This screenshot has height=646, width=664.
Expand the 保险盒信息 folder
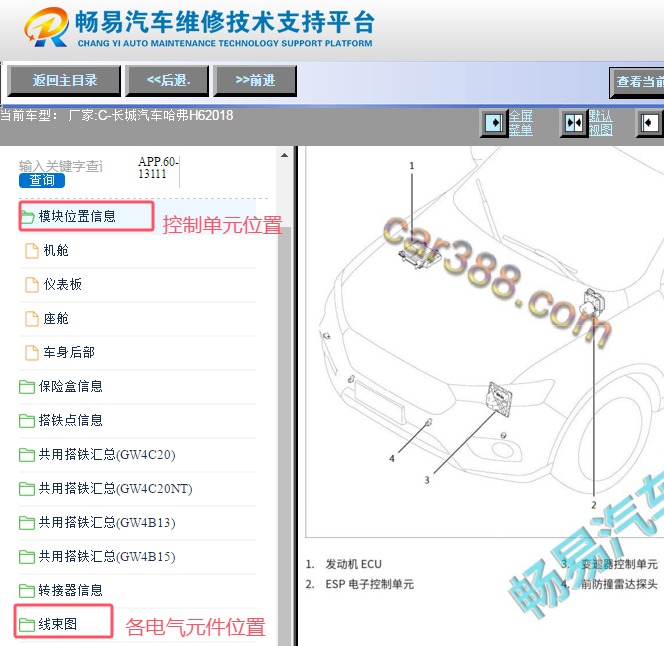pyautogui.click(x=70, y=386)
